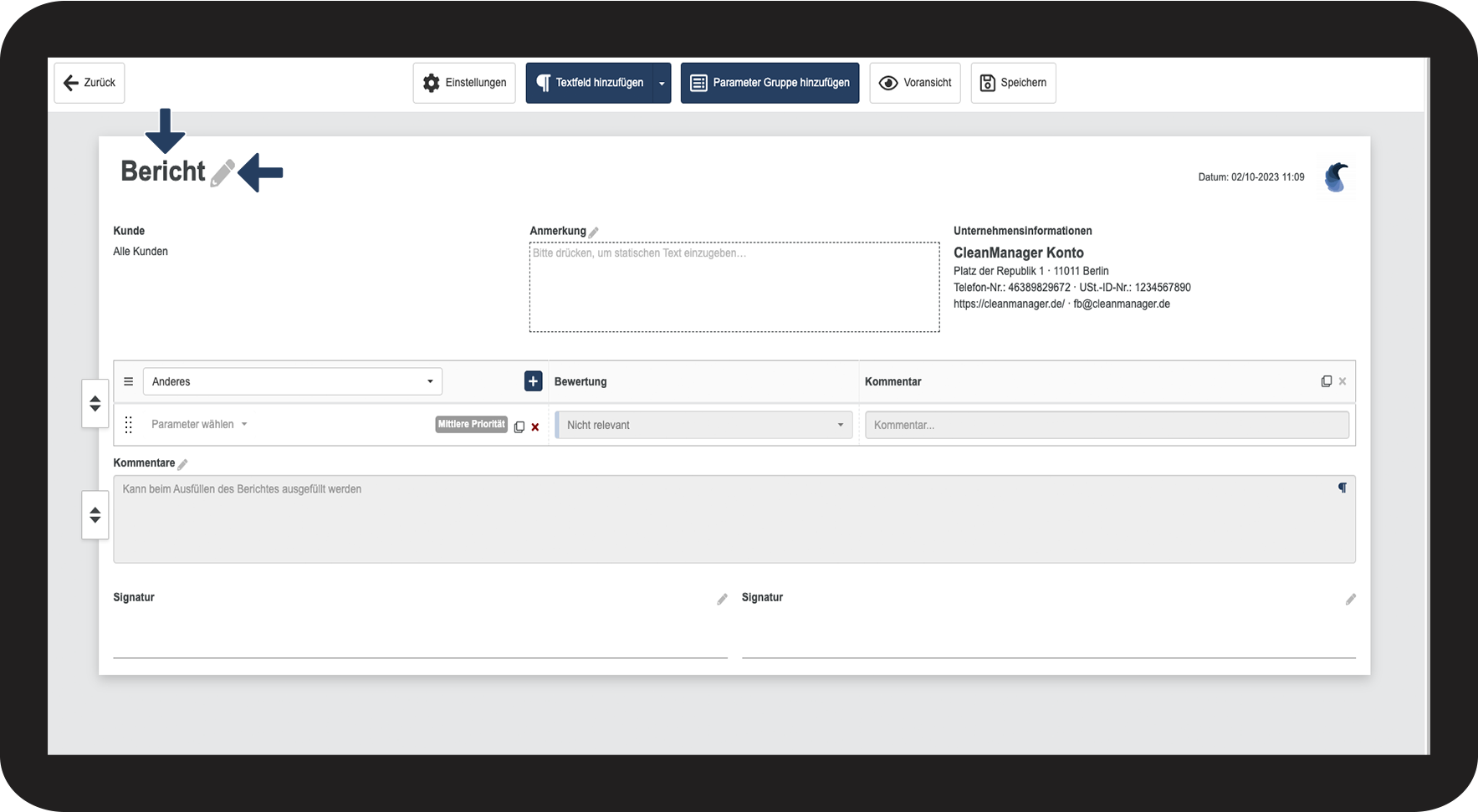Screen dimensions: 1478x812
Task: Open the Parameter wählen dropdown
Action: (199, 424)
